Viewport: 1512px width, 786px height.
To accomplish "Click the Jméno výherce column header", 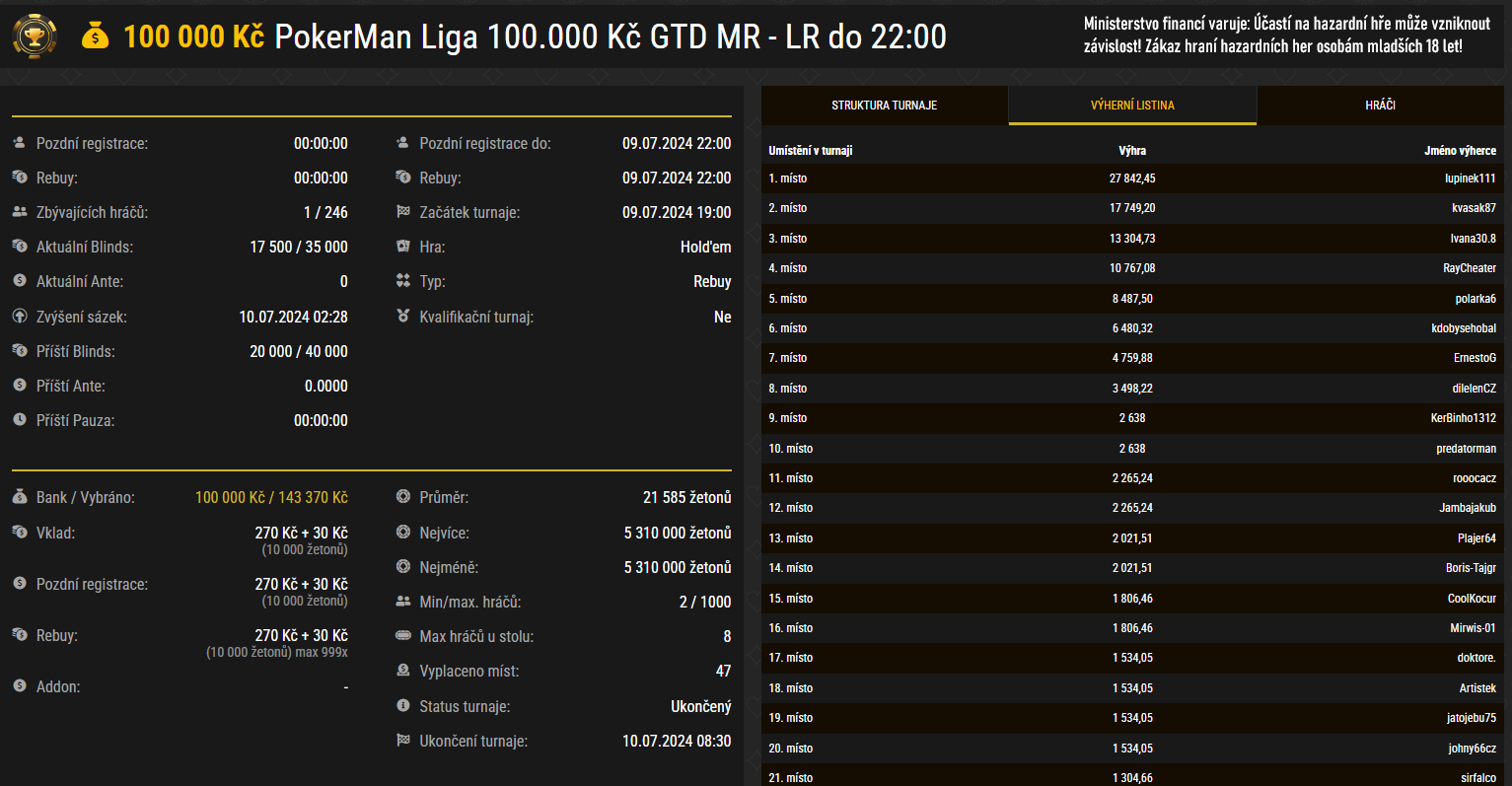I will click(x=1460, y=151).
